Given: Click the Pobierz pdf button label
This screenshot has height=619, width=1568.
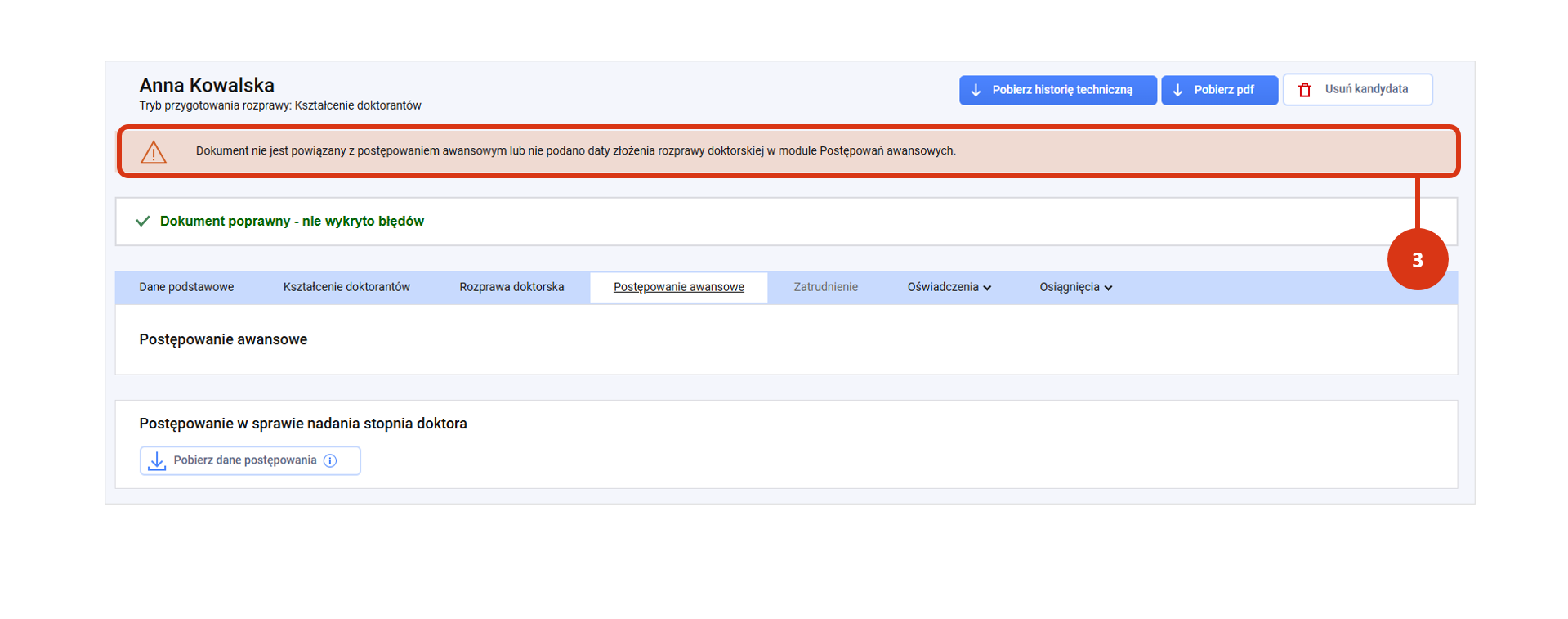Looking at the screenshot, I should 1223,90.
